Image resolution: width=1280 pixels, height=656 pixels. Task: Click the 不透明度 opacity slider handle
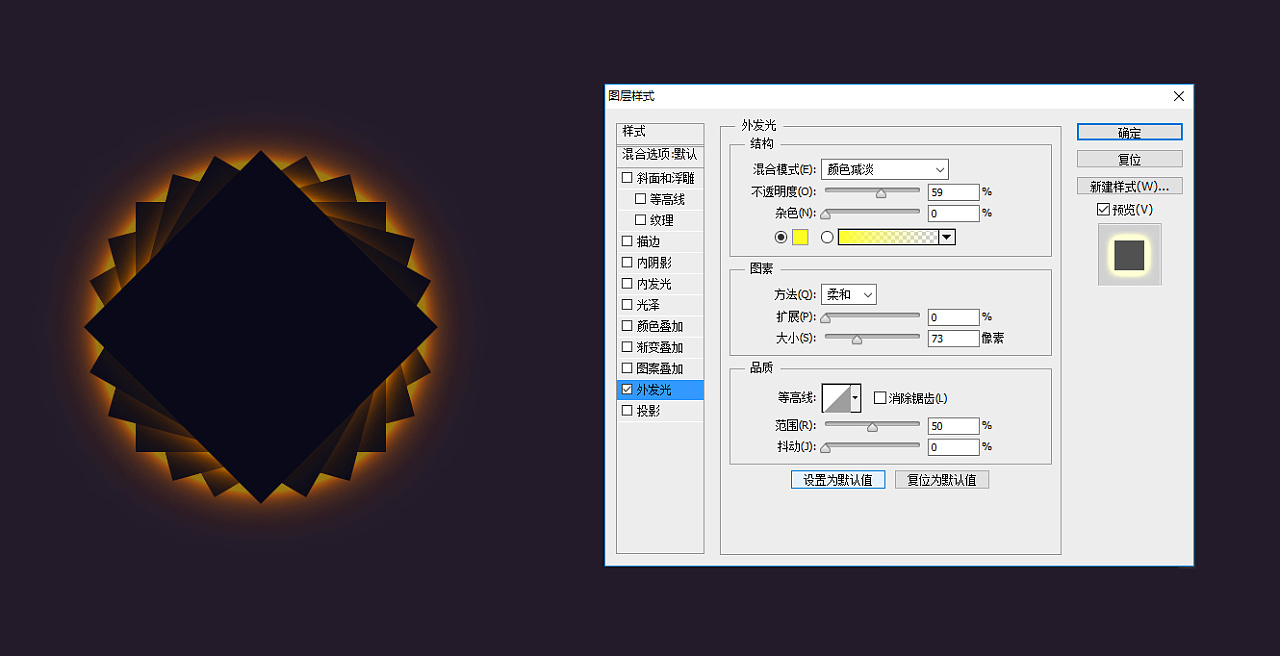[x=881, y=194]
